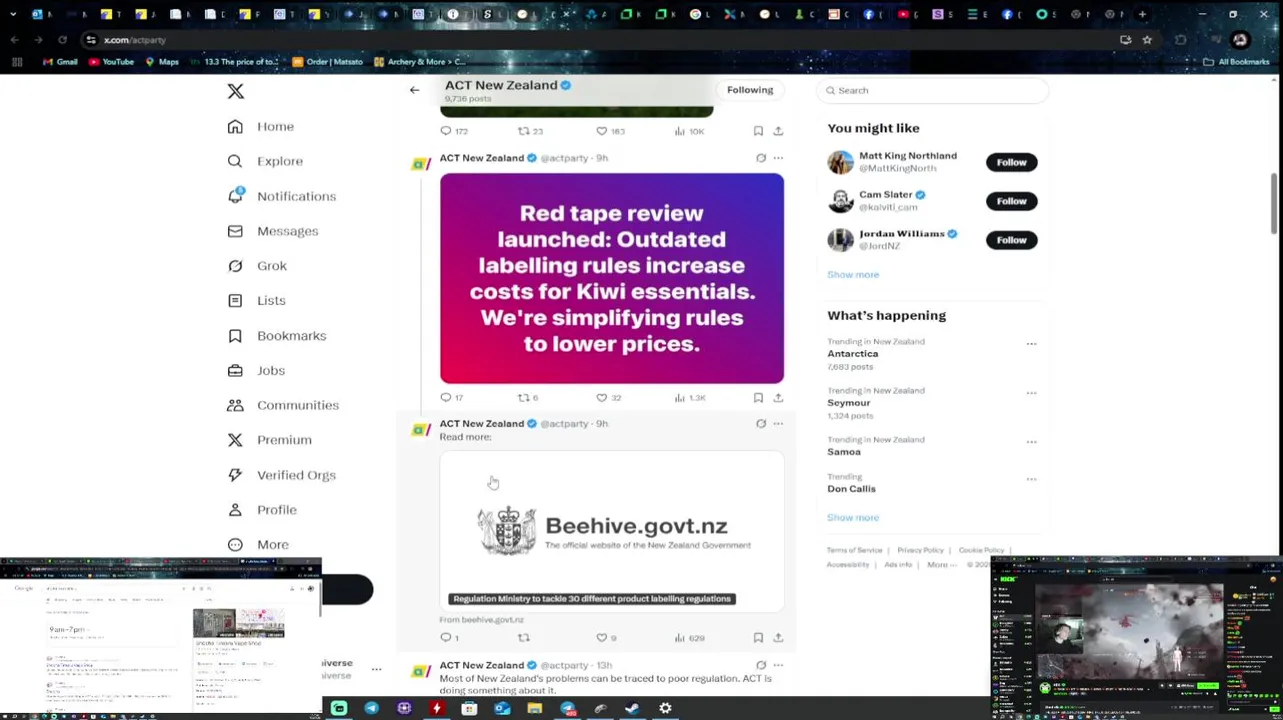This screenshot has height=720, width=1283.
Task: Go back with the arrow beside ACT New Zealand
Action: (414, 90)
